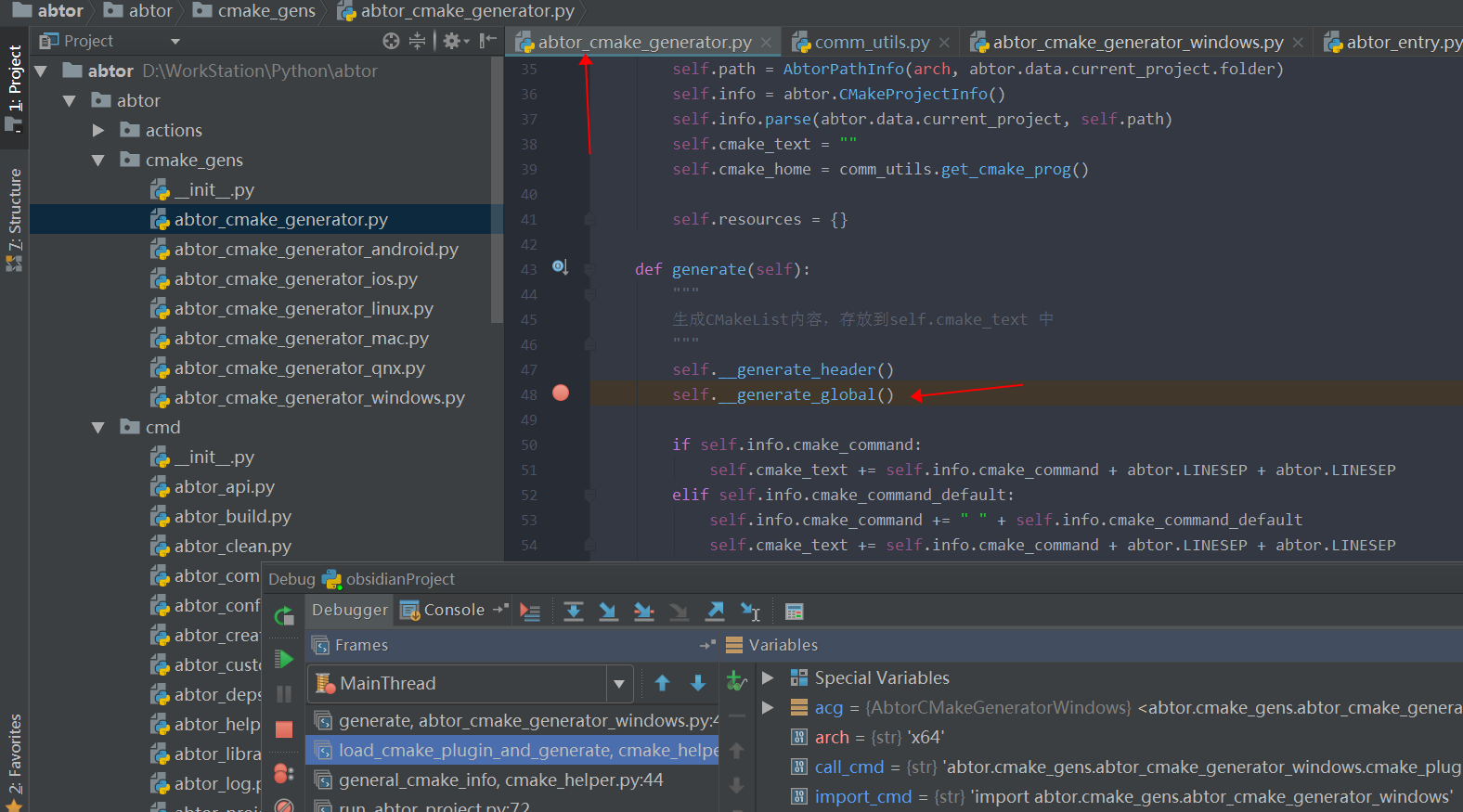The width and height of the screenshot is (1463, 812).
Task: Open the abtor_cmake_generator.py editor tab
Action: tap(644, 42)
